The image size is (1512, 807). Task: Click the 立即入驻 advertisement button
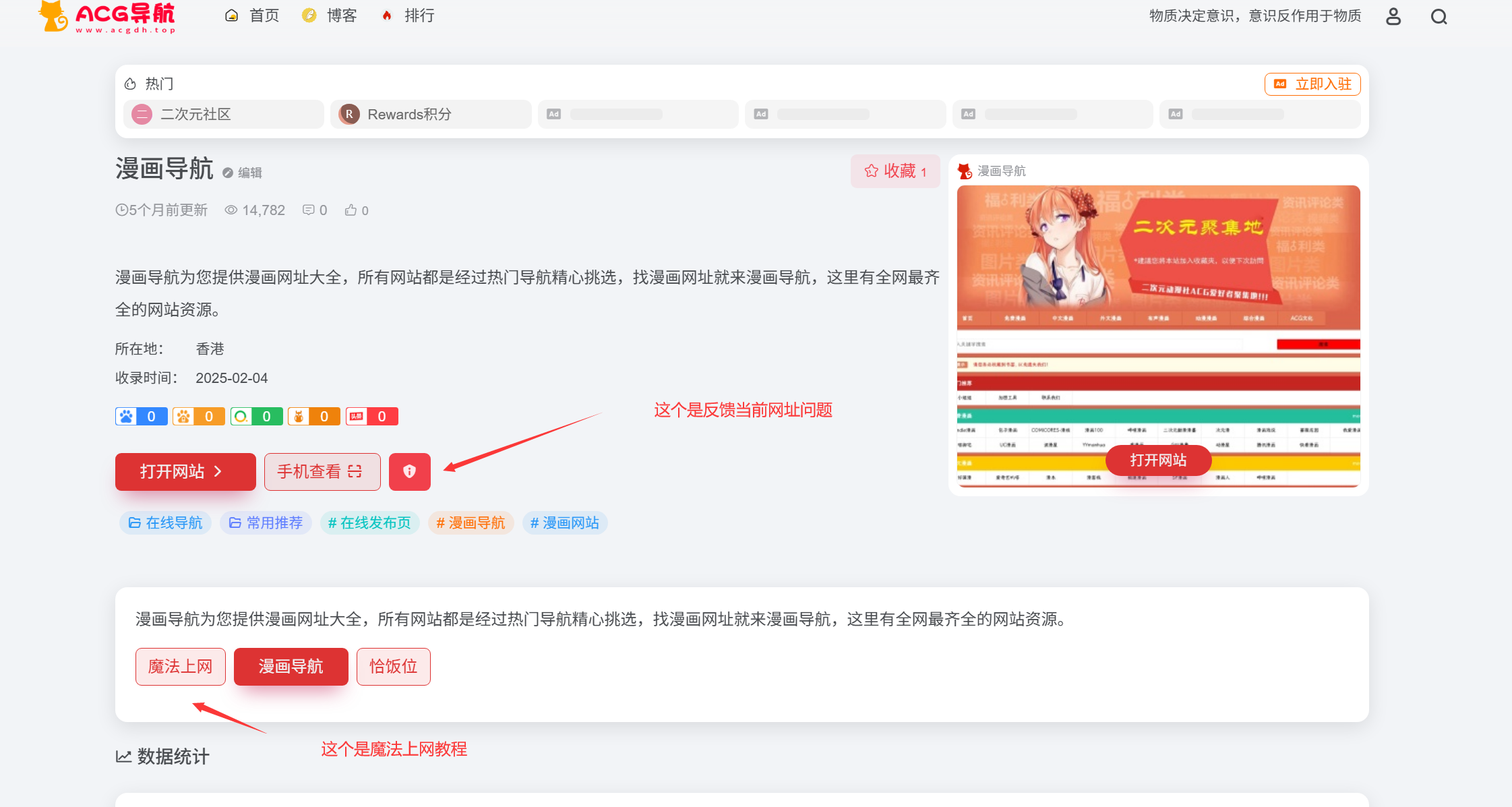click(1312, 84)
